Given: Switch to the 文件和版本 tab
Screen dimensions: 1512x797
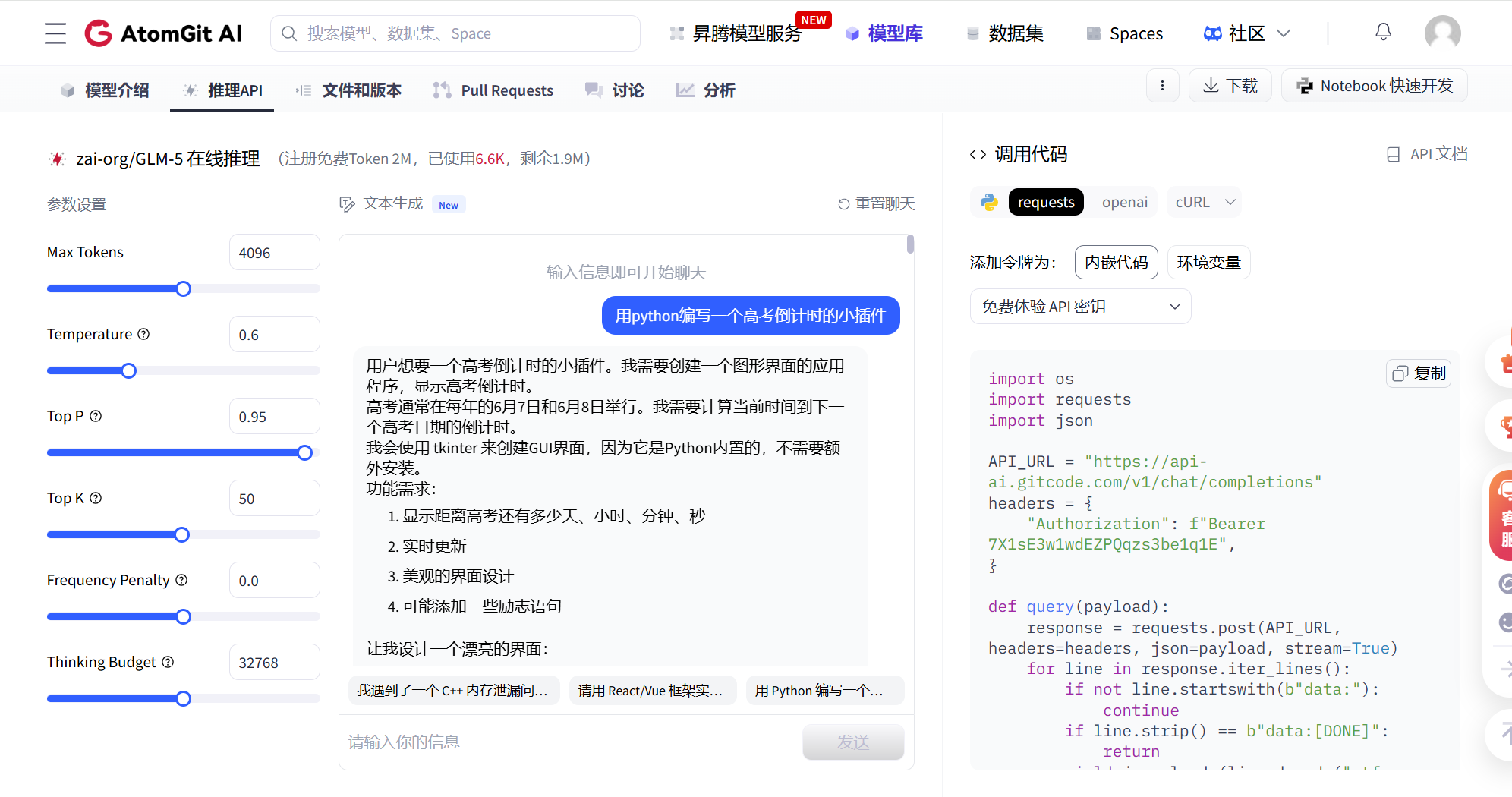Looking at the screenshot, I should click(x=349, y=90).
